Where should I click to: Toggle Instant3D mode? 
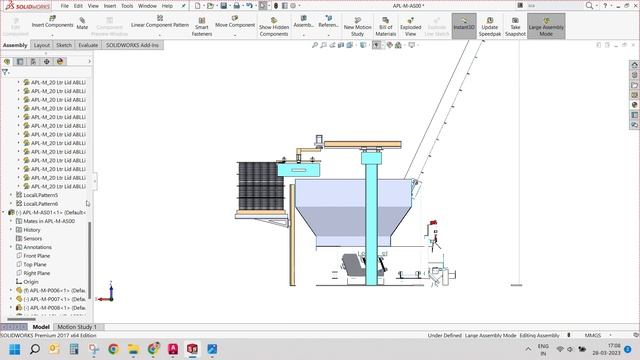click(x=464, y=26)
